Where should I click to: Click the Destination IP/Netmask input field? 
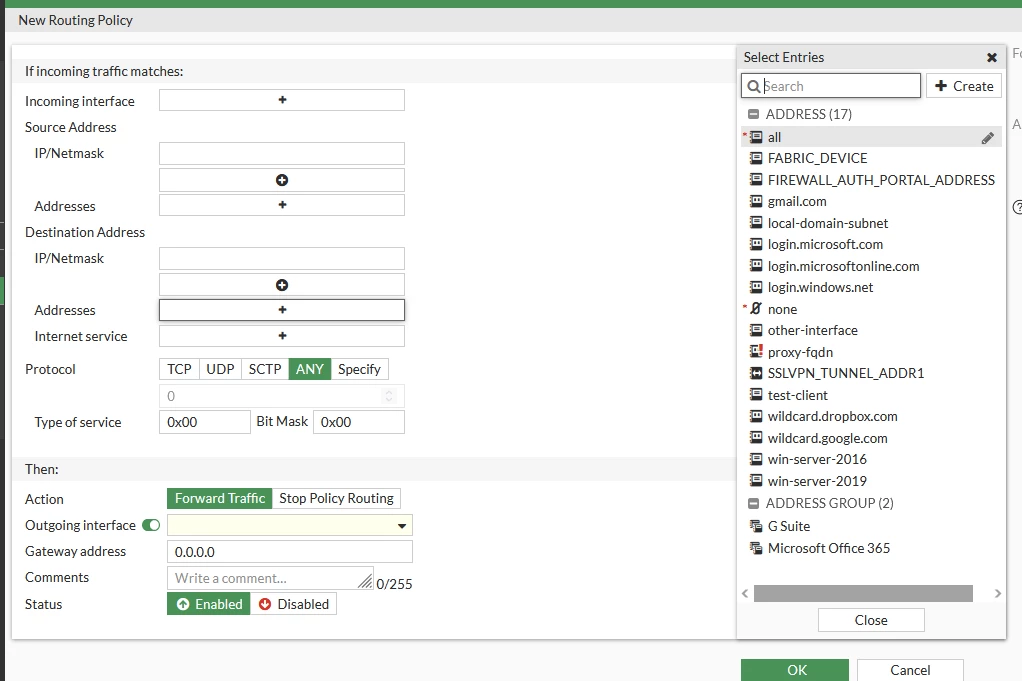coord(282,258)
